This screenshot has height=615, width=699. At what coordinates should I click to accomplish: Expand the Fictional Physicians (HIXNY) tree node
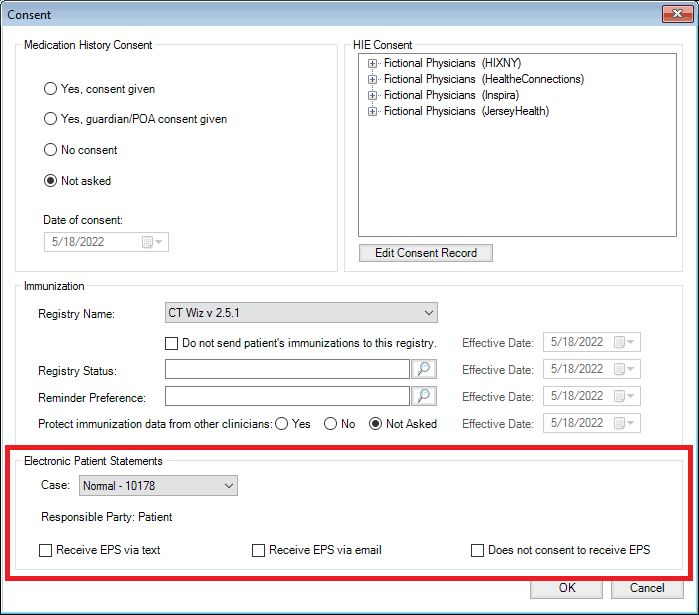coord(373,63)
